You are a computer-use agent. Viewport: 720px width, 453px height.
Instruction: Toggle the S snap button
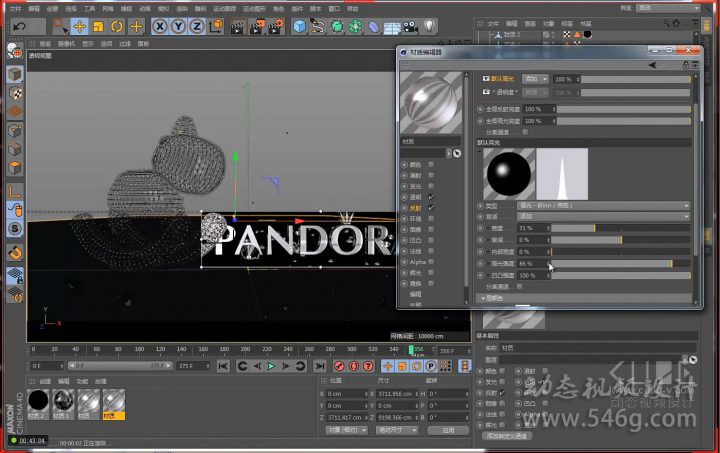coord(15,229)
